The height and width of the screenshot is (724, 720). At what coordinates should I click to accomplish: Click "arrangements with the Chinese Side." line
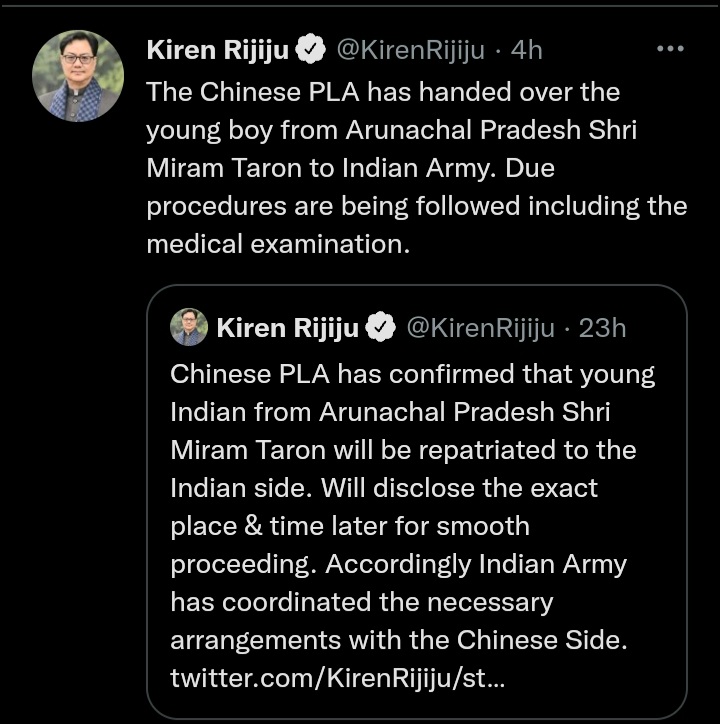[x=399, y=640]
